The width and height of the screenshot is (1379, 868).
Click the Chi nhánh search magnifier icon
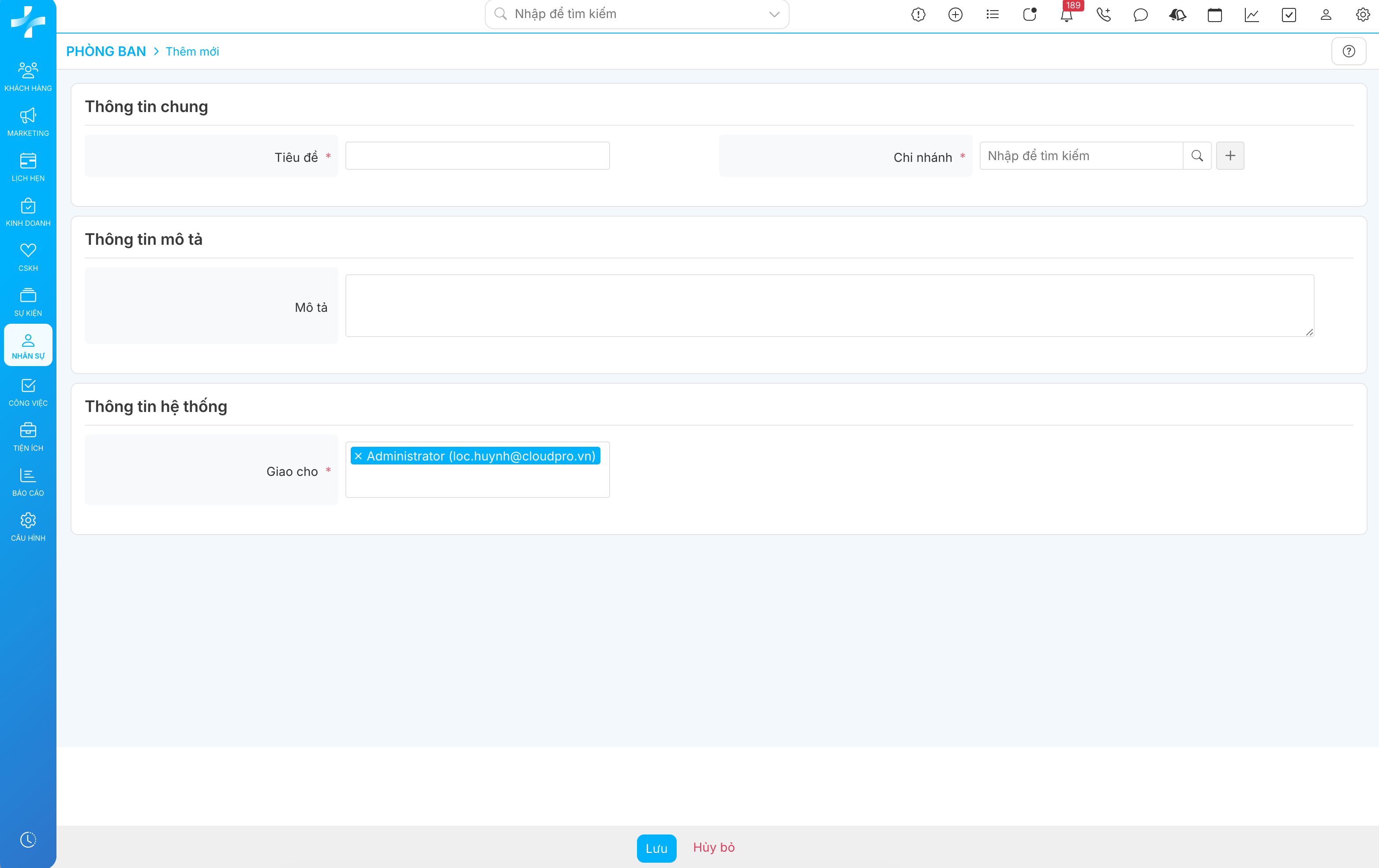(x=1197, y=156)
